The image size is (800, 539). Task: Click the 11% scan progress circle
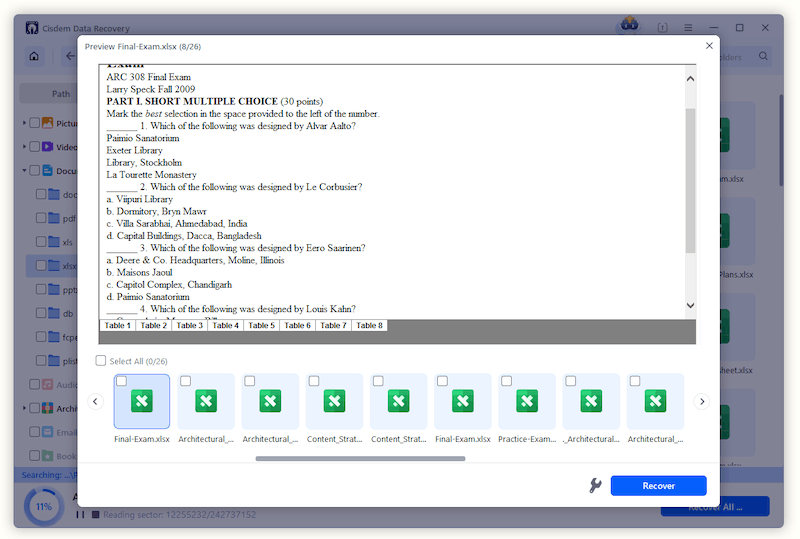click(x=44, y=506)
